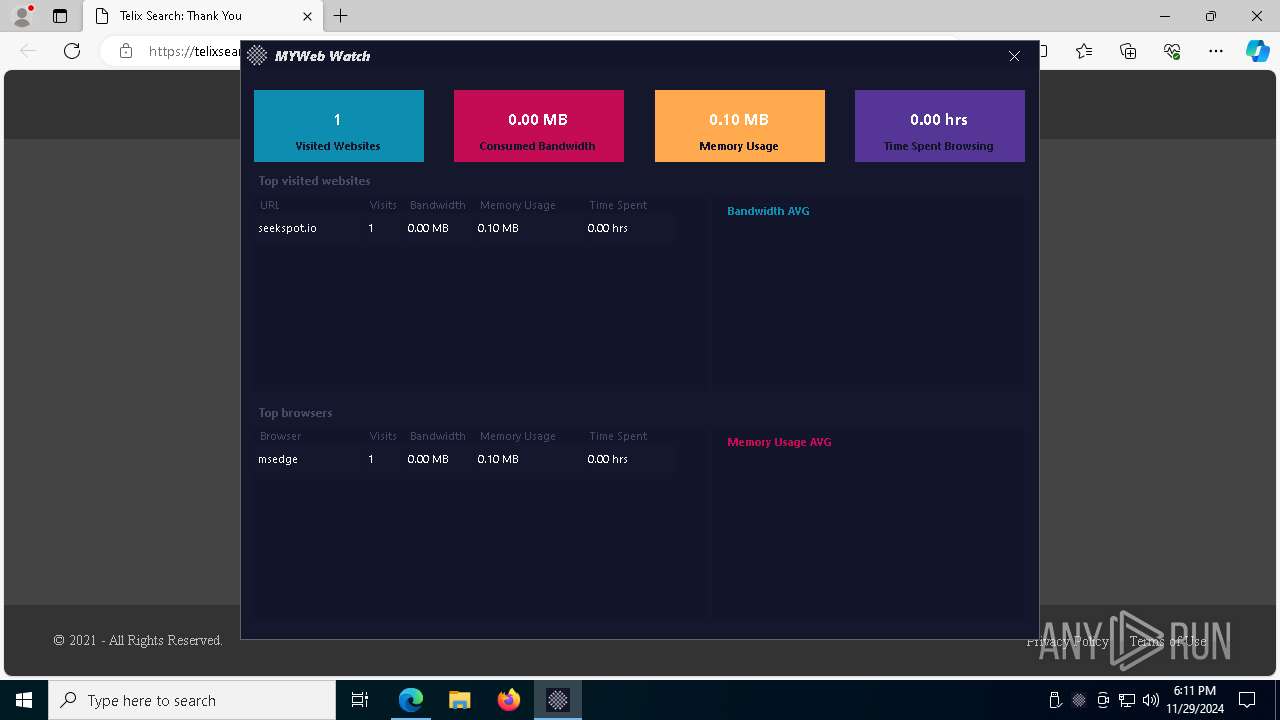Click the Memory Usage AVG chart label
Viewport: 1280px width, 720px height.
(x=779, y=442)
